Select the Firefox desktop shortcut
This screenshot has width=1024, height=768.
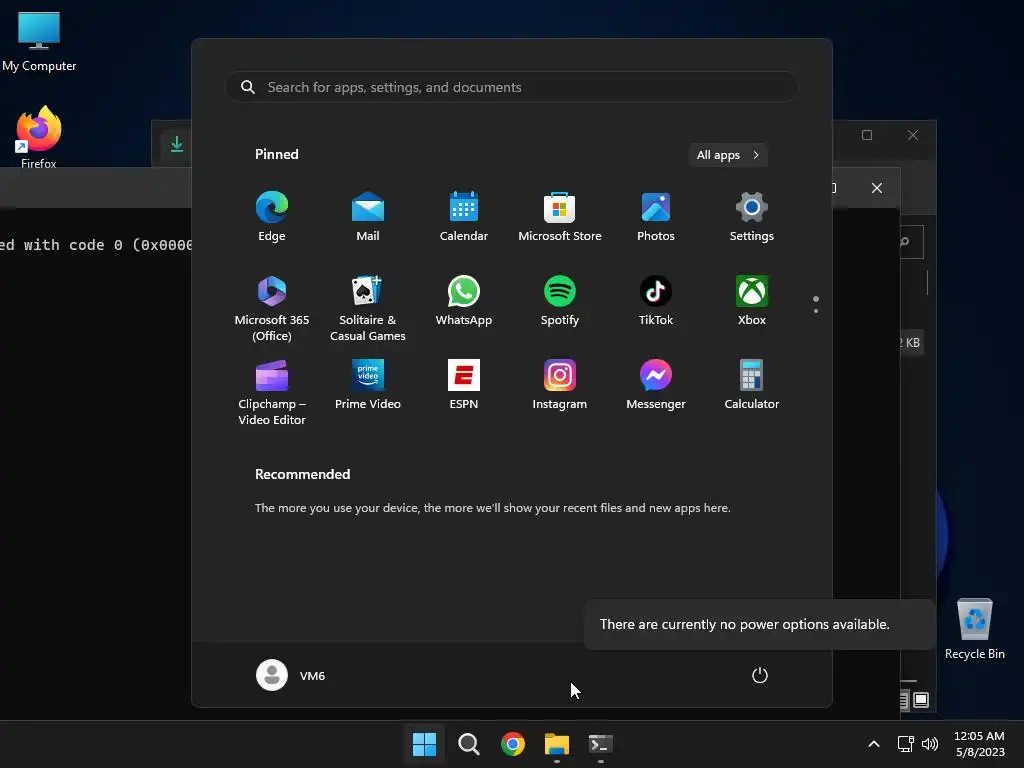click(39, 137)
